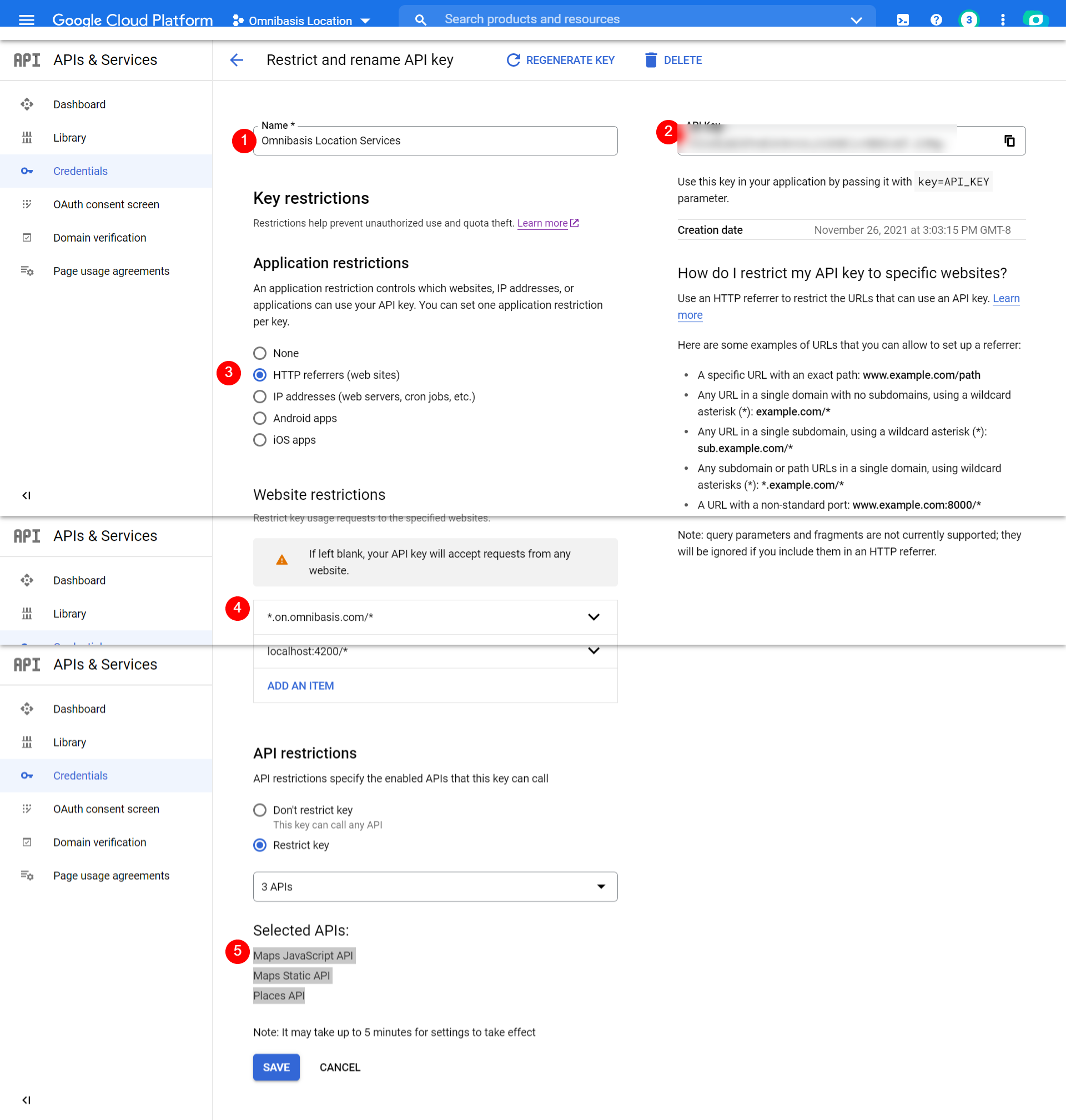Image resolution: width=1066 pixels, height=1120 pixels.
Task: Open the help question mark icon
Action: pos(936,21)
